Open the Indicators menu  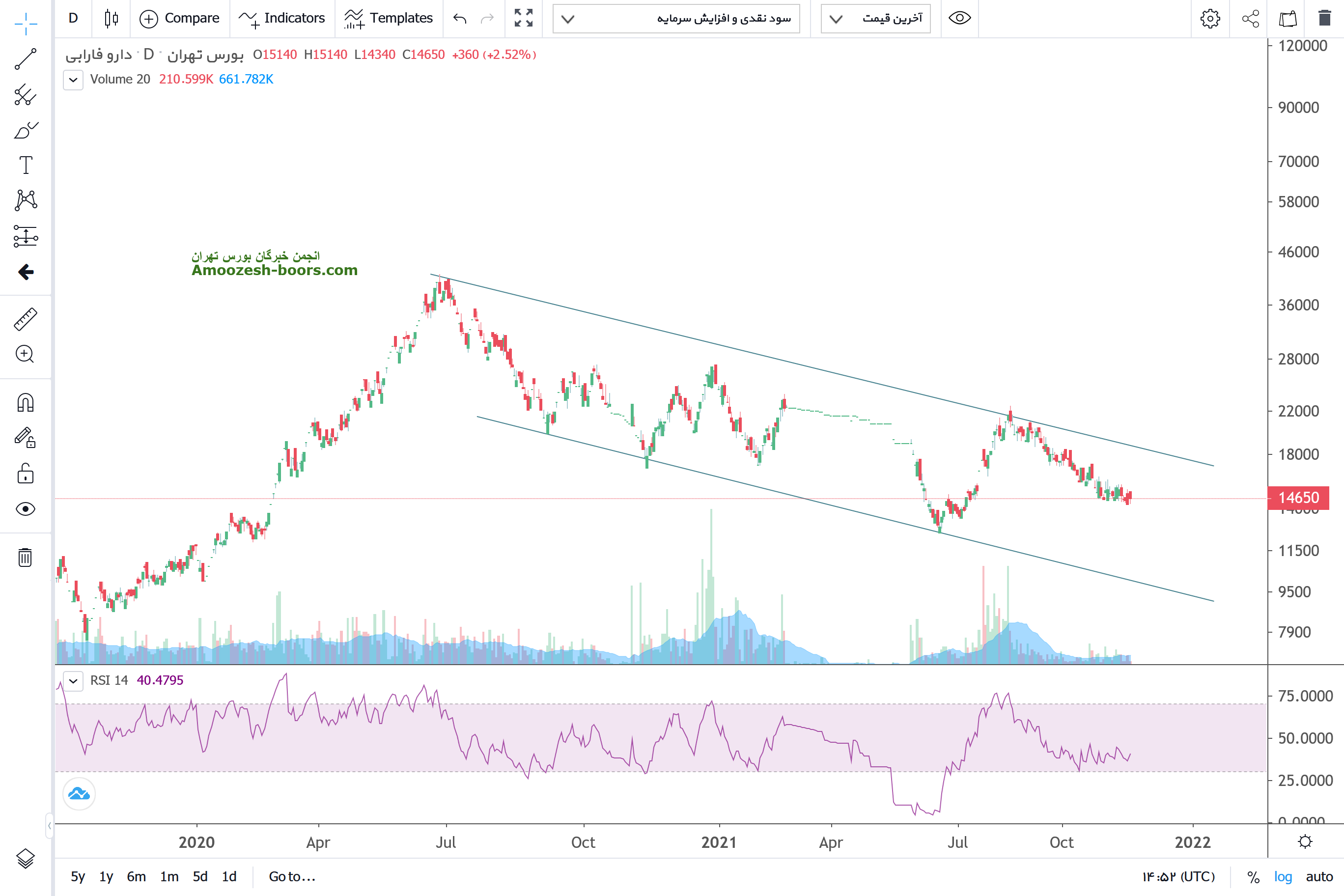[282, 18]
